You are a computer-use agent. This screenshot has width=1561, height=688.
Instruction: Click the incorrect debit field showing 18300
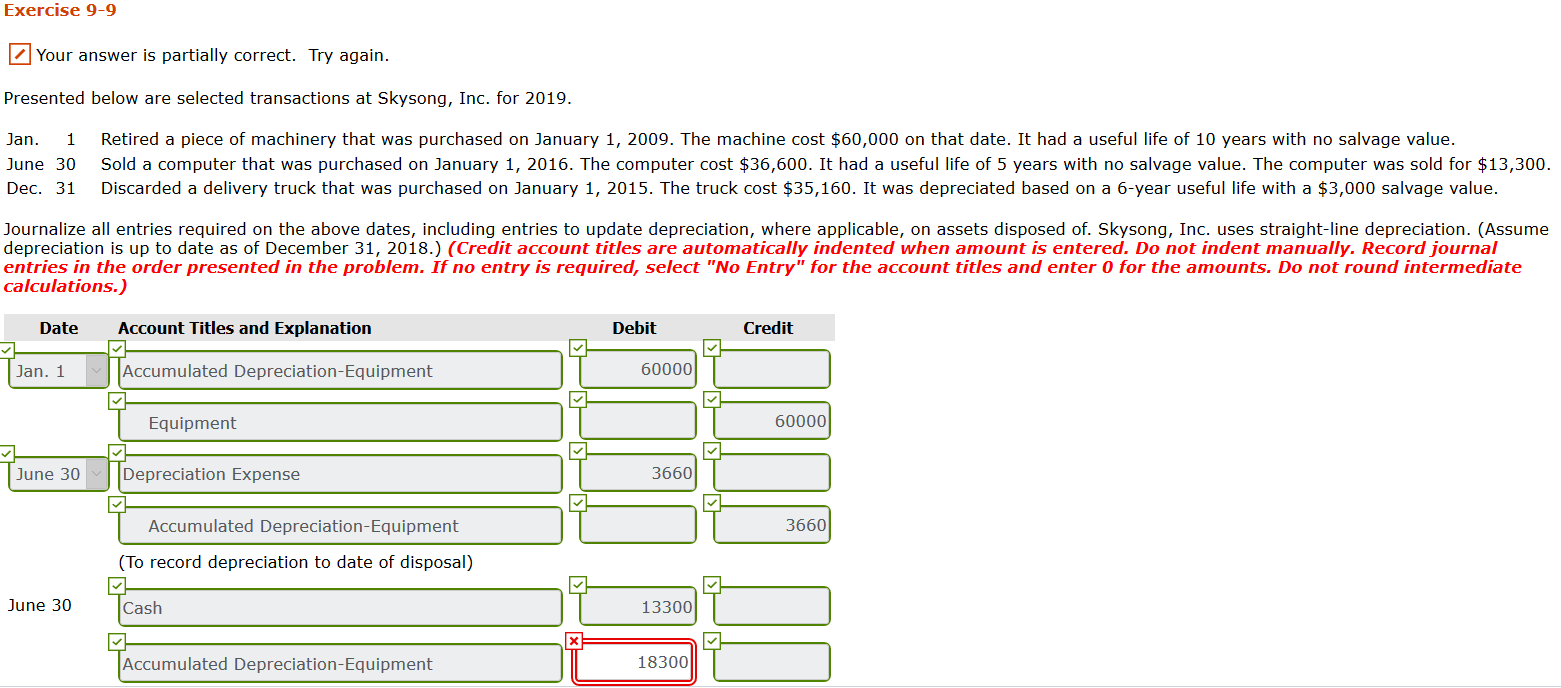[x=634, y=663]
